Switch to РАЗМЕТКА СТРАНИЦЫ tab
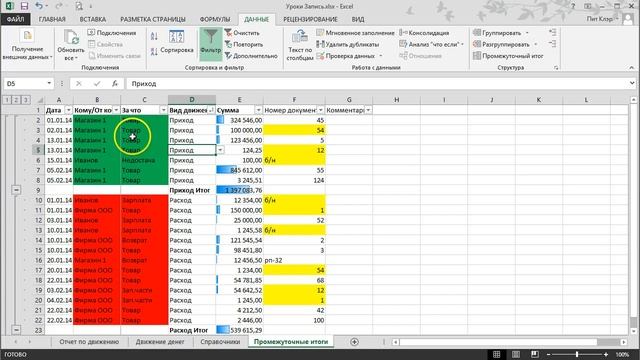Viewport: 640px width, 360px height. coord(153,19)
